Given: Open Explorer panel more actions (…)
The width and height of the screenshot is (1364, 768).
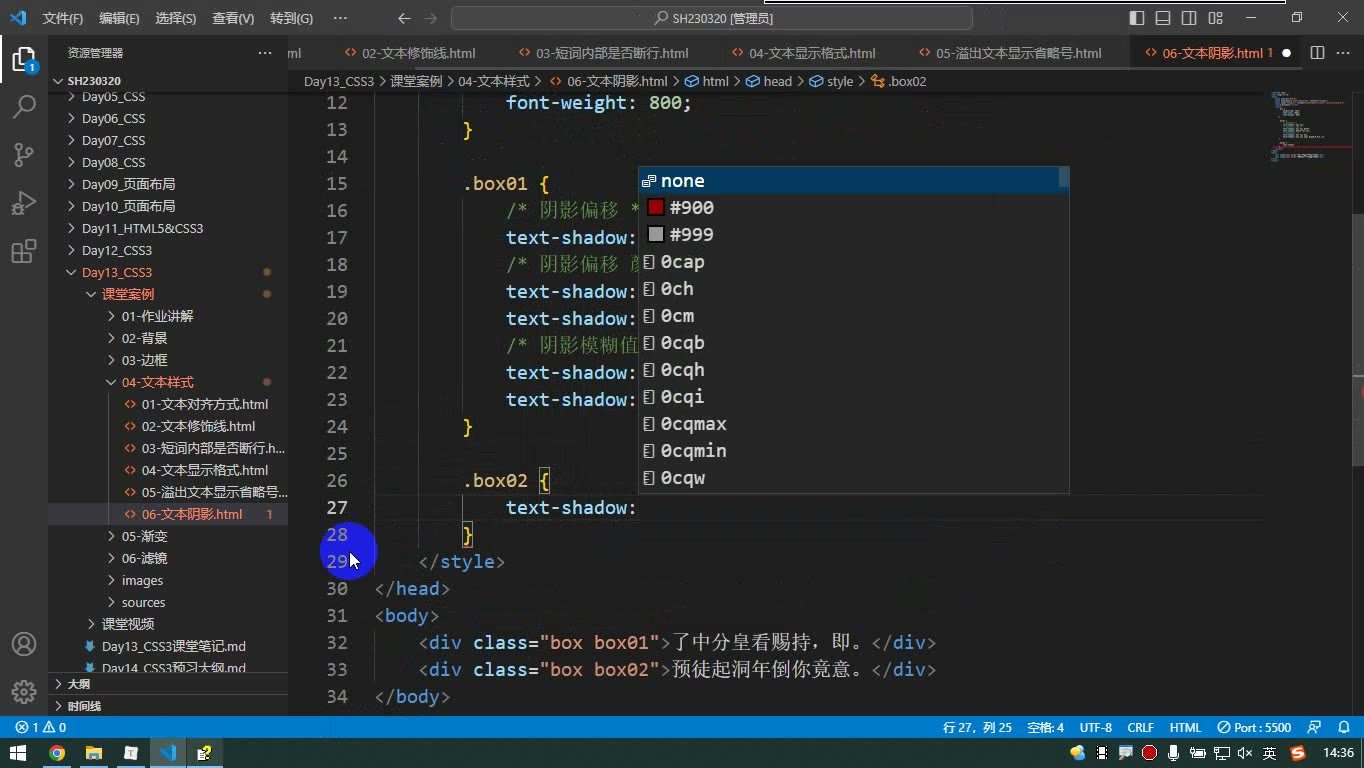Looking at the screenshot, I should pos(265,53).
